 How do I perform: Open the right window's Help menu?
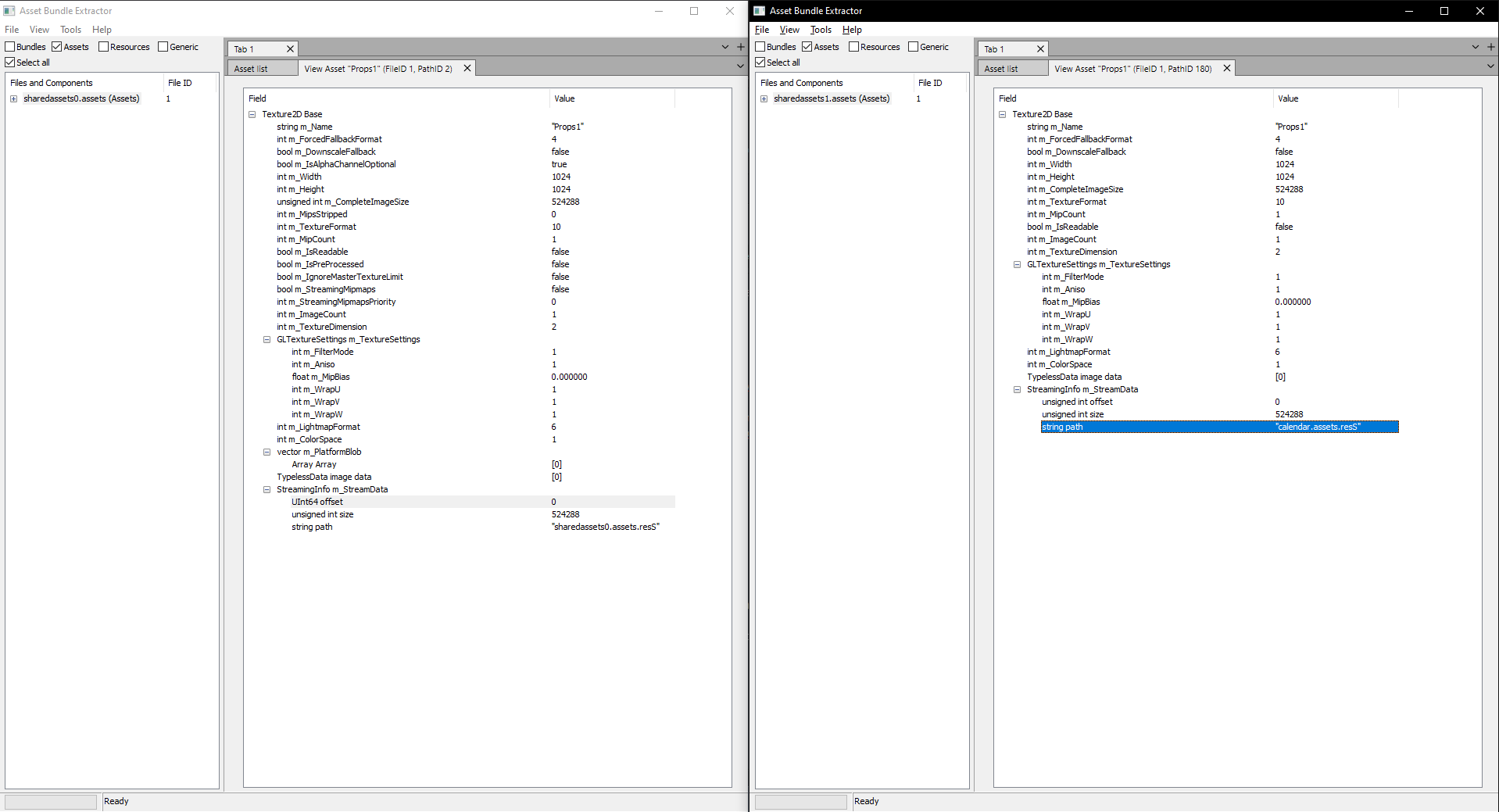click(x=852, y=30)
